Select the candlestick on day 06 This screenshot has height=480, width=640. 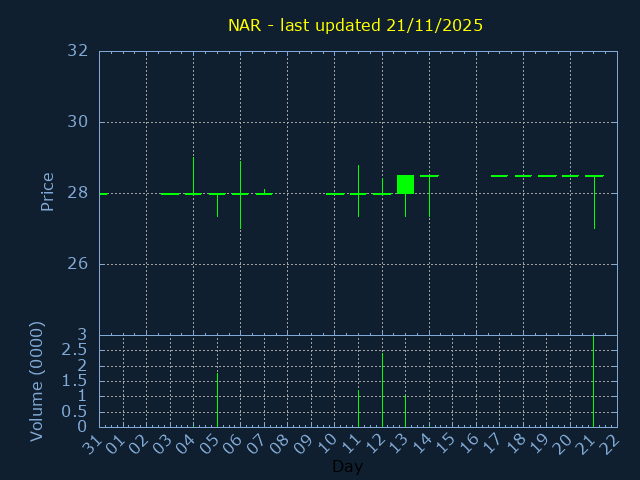click(240, 194)
